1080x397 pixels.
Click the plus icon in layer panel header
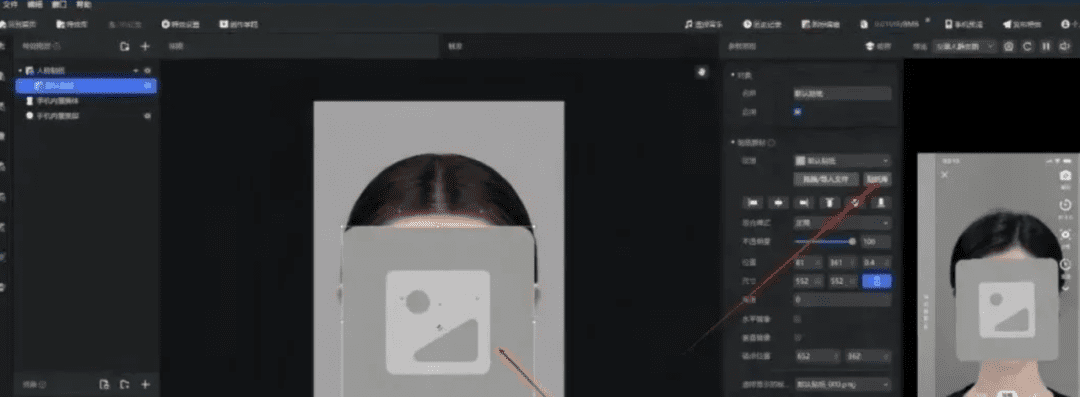click(x=145, y=46)
